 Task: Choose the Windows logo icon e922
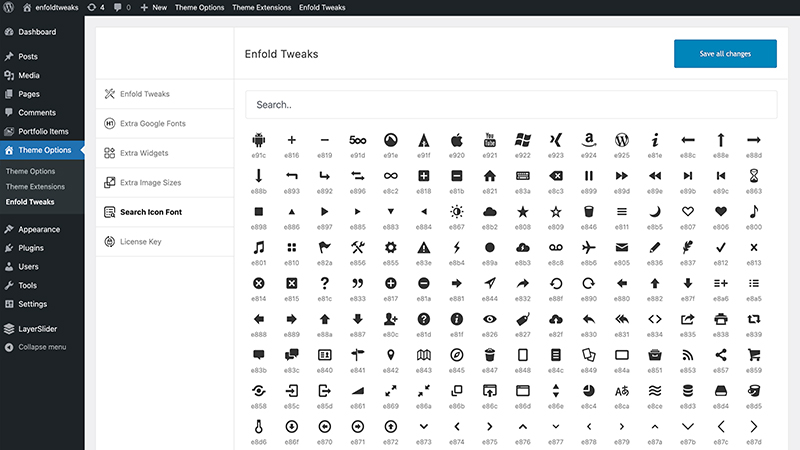522,140
